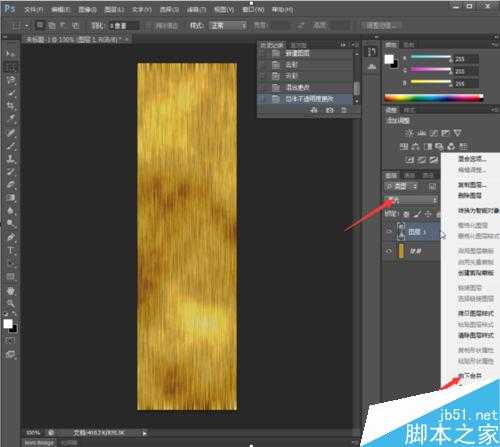Click the Refine Edge button
The image size is (500, 447).
[x=381, y=26]
